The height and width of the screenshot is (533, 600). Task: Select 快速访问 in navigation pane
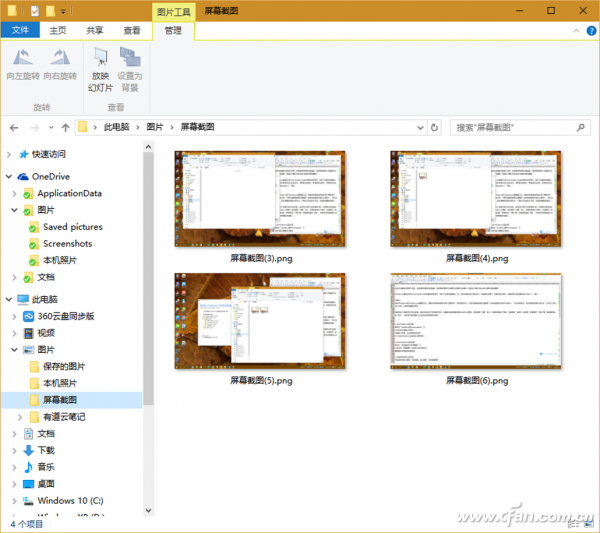(49, 154)
